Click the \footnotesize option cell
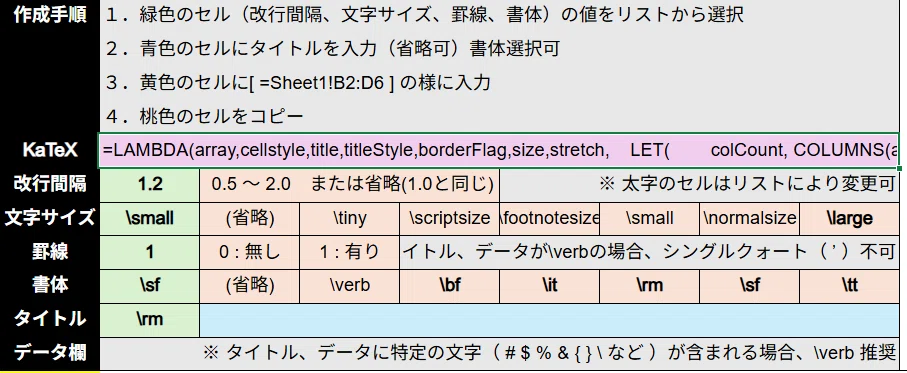This screenshot has width=907, height=373. [x=550, y=218]
